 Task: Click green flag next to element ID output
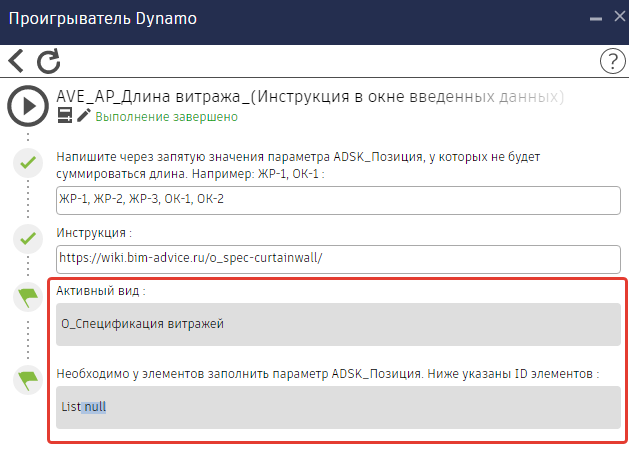pos(28,380)
